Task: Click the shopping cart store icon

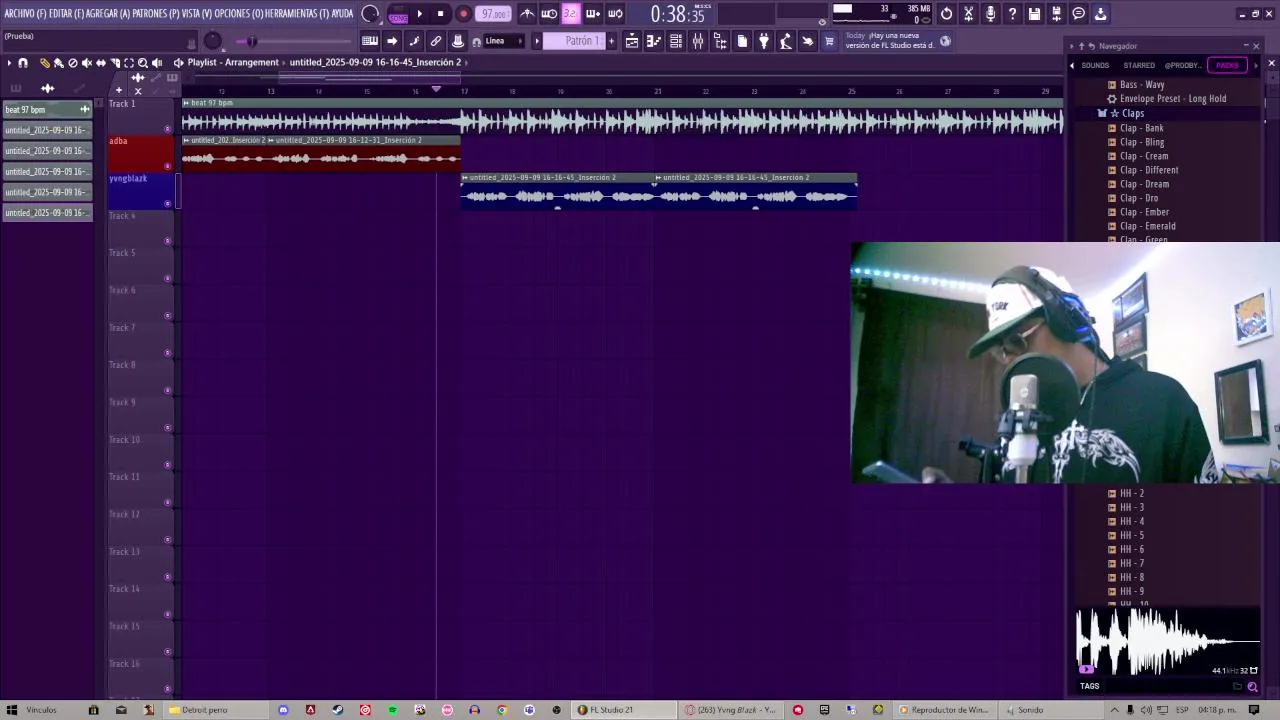Action: click(x=829, y=41)
